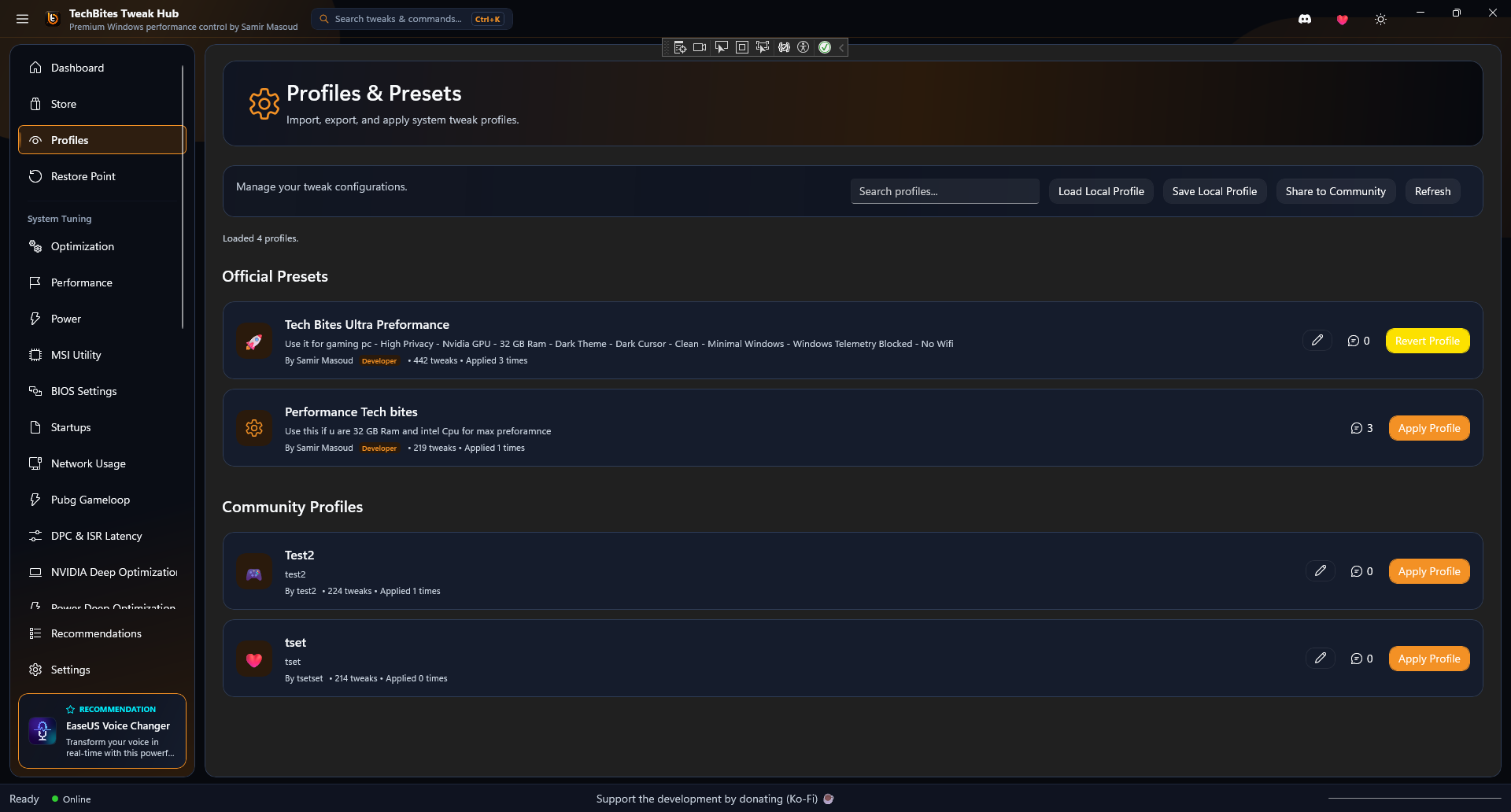Click the green checkmark in floating toolbar
Image resolution: width=1511 pixels, height=812 pixels.
tap(825, 47)
